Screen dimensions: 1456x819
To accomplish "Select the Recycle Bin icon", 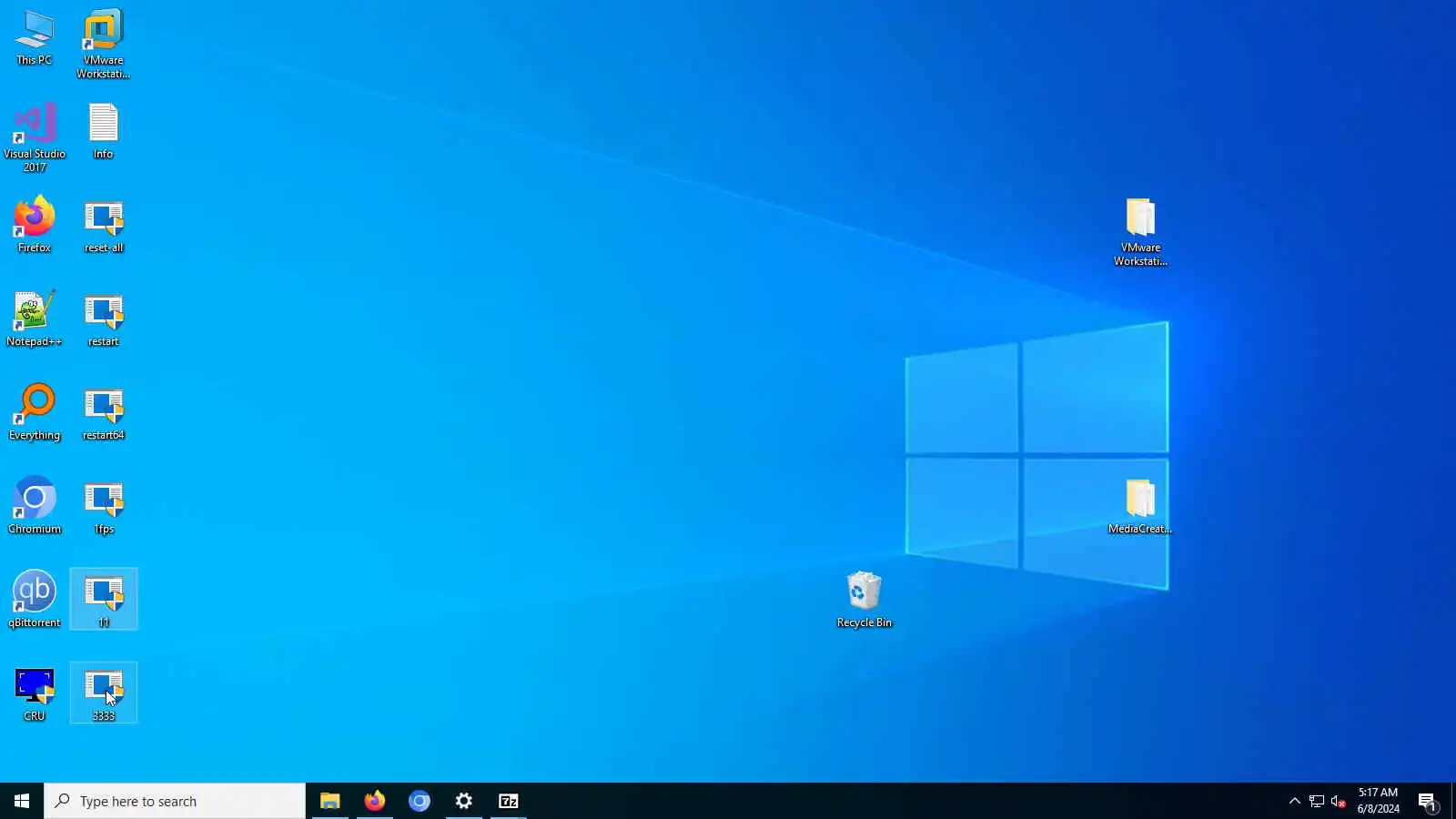I will pos(864,599).
